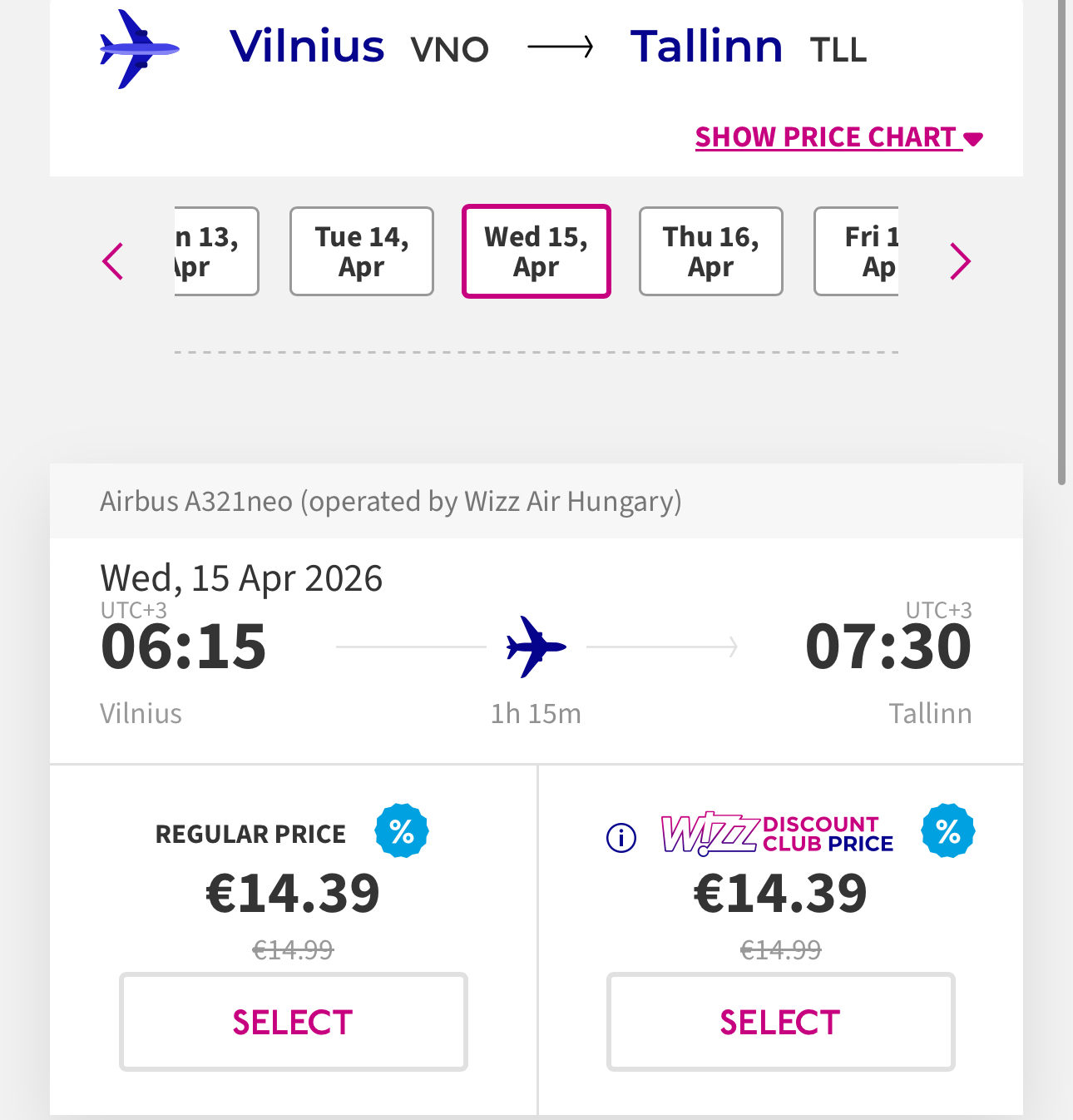Open Wizz Discount Club info icon
This screenshot has height=1120, width=1073.
point(621,837)
